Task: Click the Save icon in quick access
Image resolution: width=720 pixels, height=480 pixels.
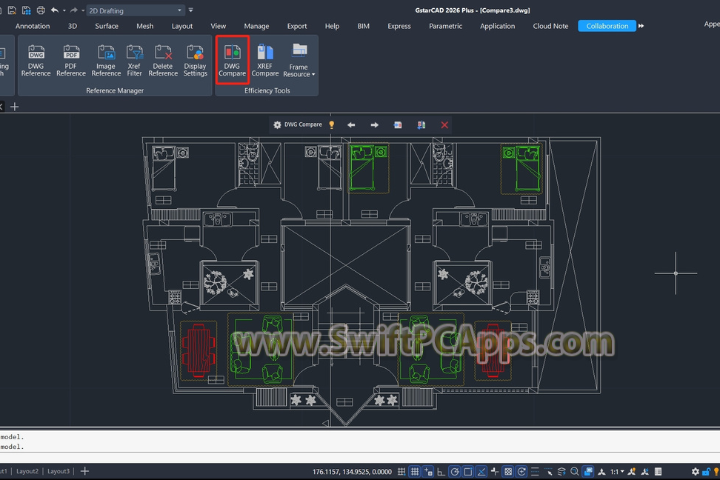Action: 12,10
